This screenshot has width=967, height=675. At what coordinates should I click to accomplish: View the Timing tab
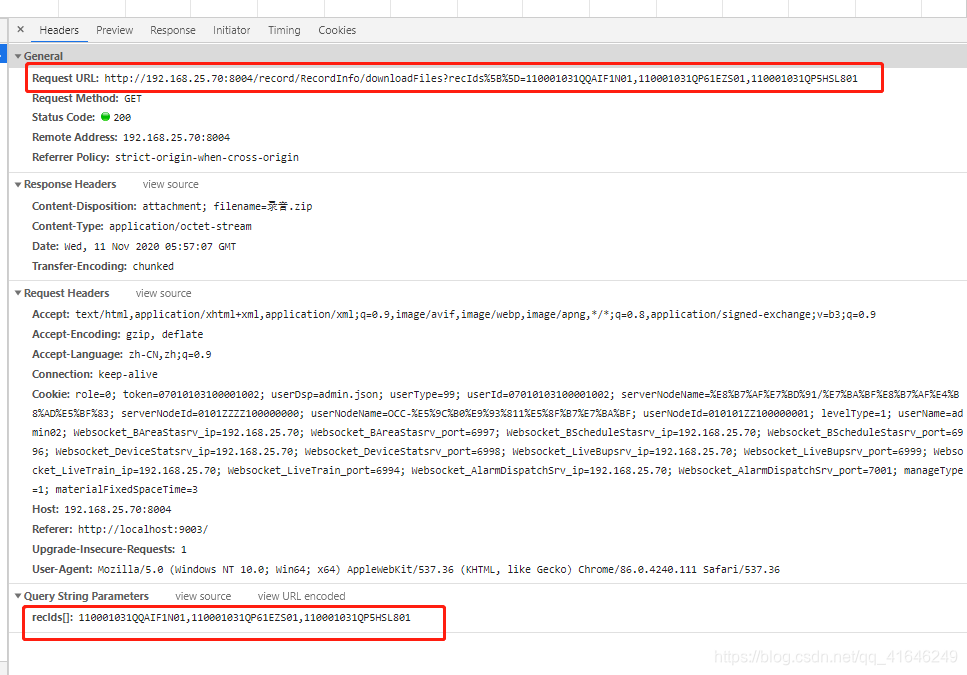tap(284, 30)
